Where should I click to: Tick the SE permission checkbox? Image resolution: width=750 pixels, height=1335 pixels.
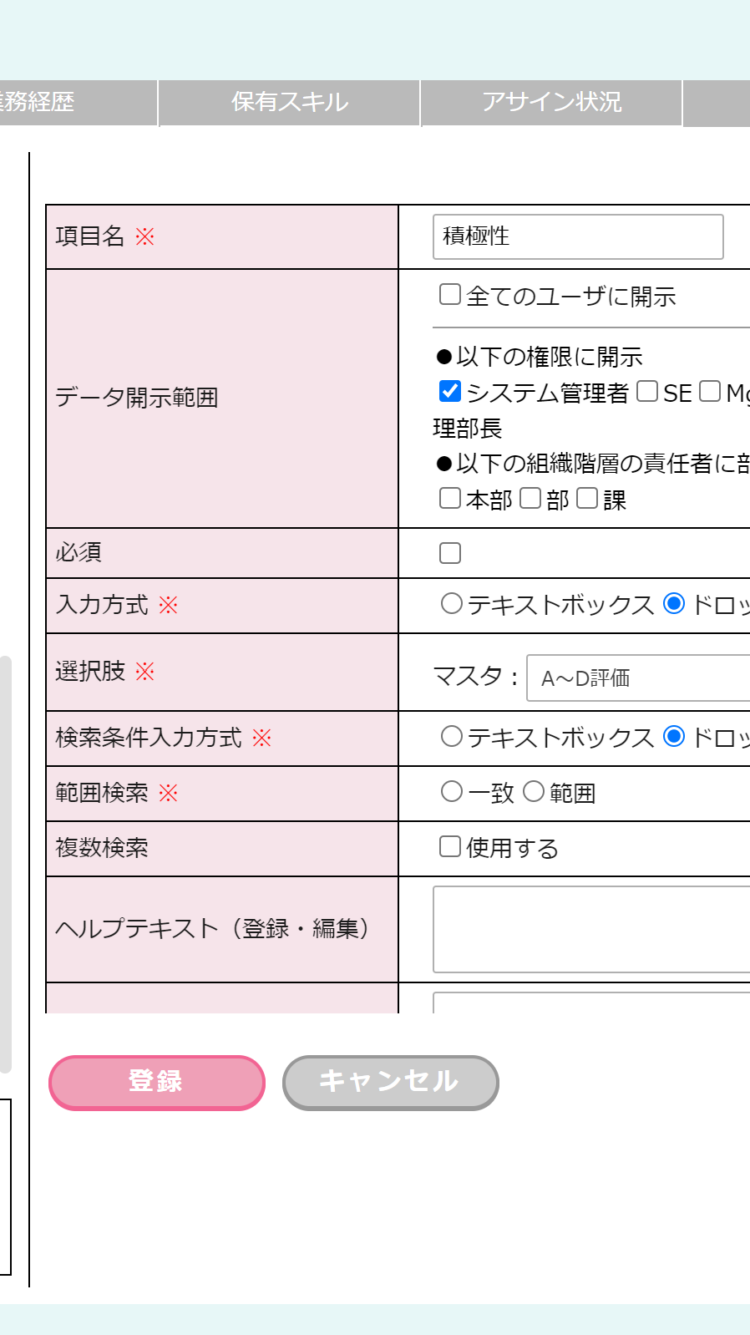coord(647,392)
